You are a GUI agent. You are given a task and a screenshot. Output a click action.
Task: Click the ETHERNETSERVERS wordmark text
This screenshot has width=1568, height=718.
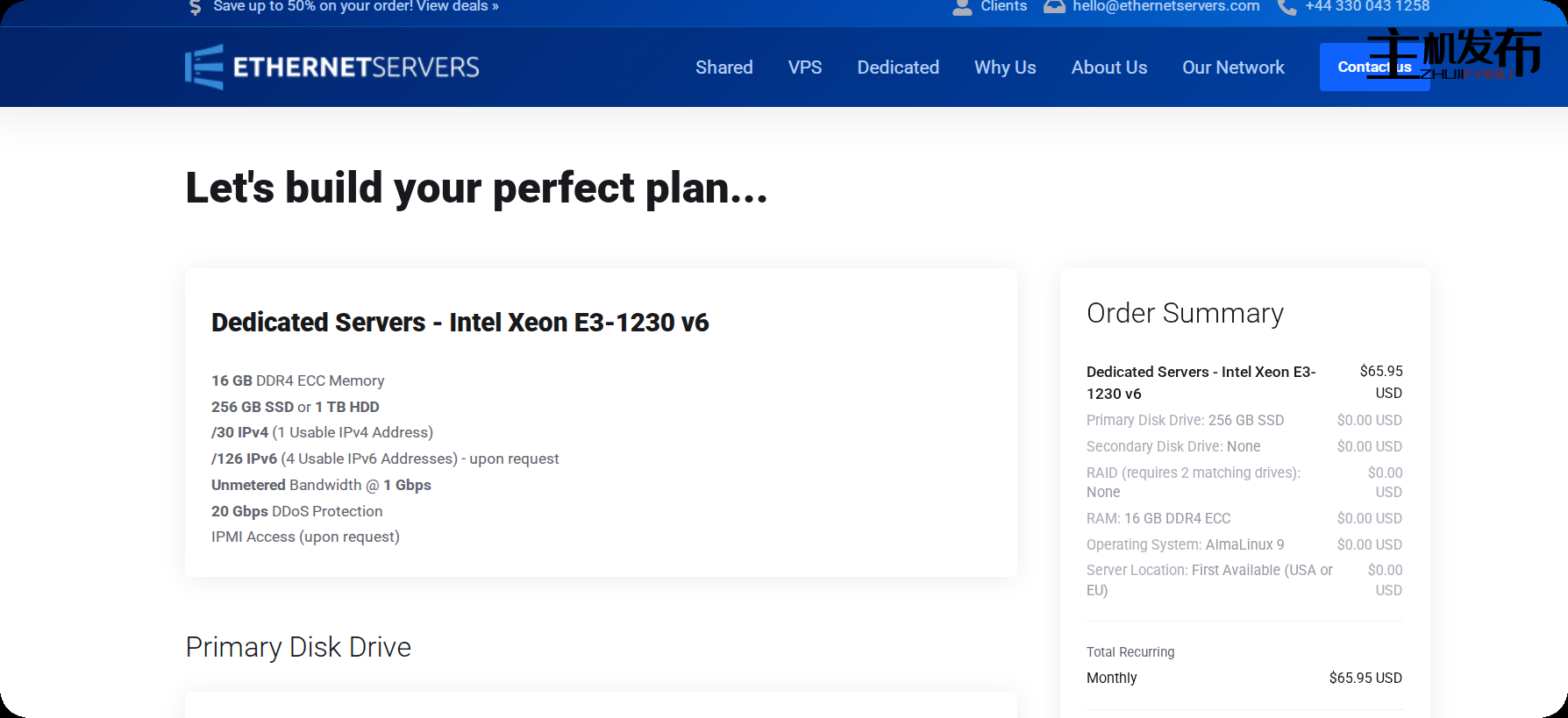(x=356, y=68)
